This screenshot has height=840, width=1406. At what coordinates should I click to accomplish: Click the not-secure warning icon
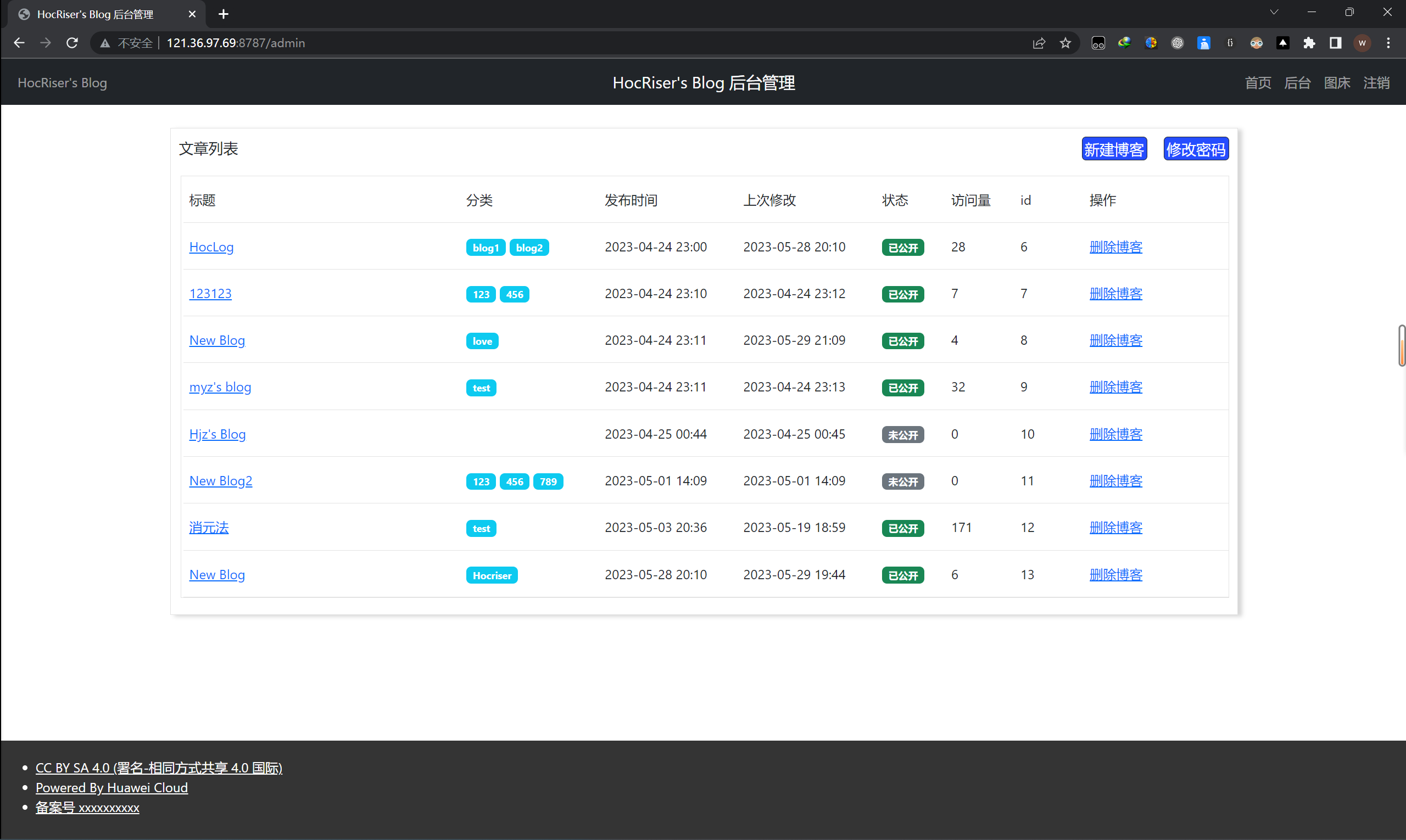[x=105, y=43]
